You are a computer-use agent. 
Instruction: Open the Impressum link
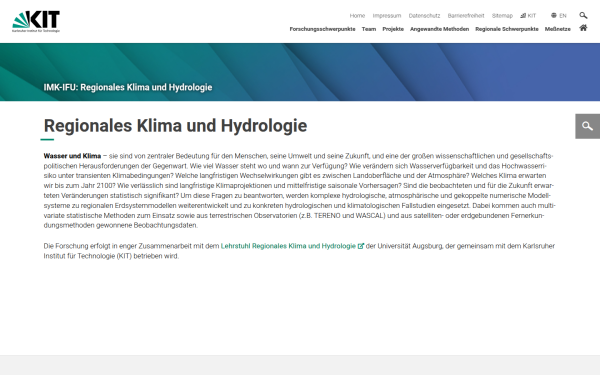386,16
